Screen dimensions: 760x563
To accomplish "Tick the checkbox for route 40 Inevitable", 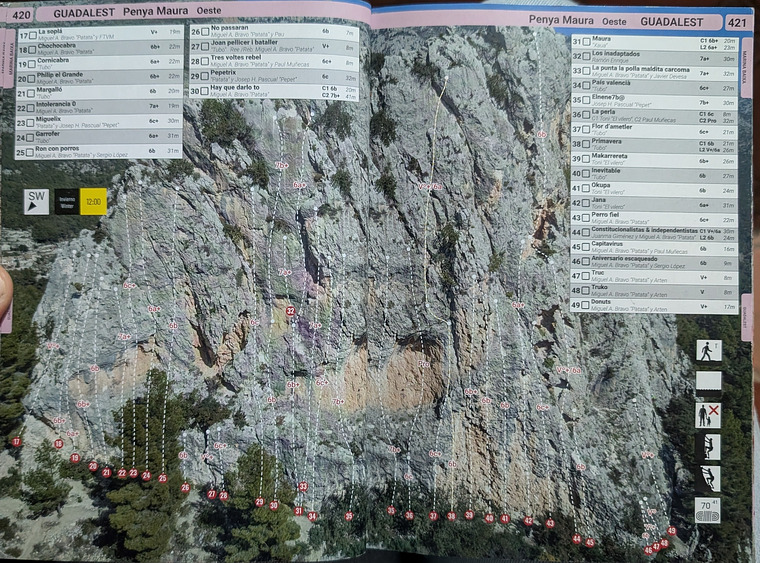I will pyautogui.click(x=587, y=173).
